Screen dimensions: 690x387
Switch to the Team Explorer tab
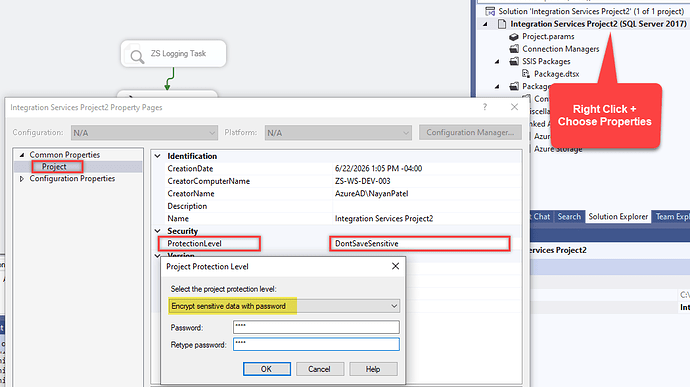click(x=672, y=217)
